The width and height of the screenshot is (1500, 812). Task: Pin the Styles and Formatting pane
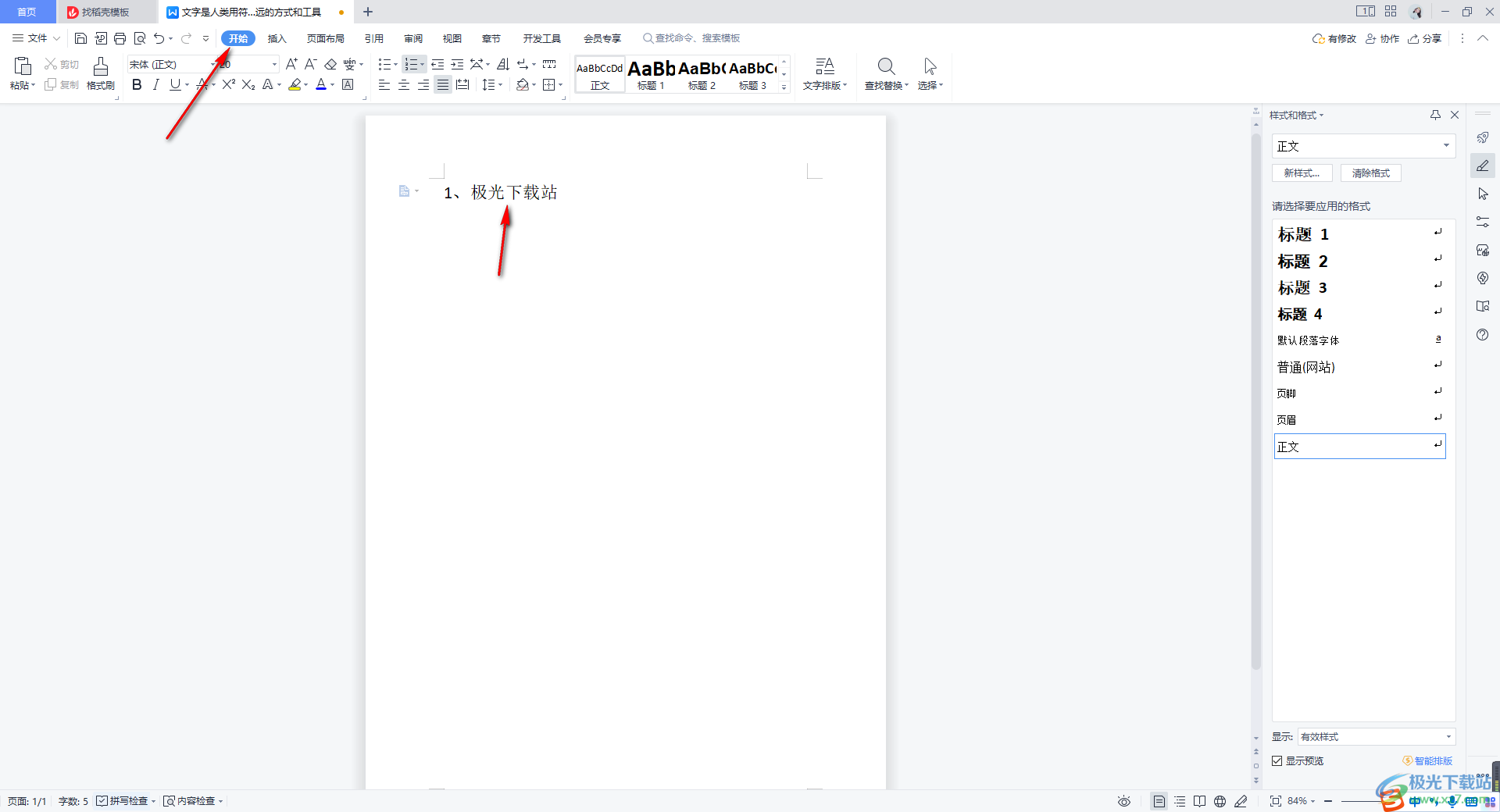1435,115
